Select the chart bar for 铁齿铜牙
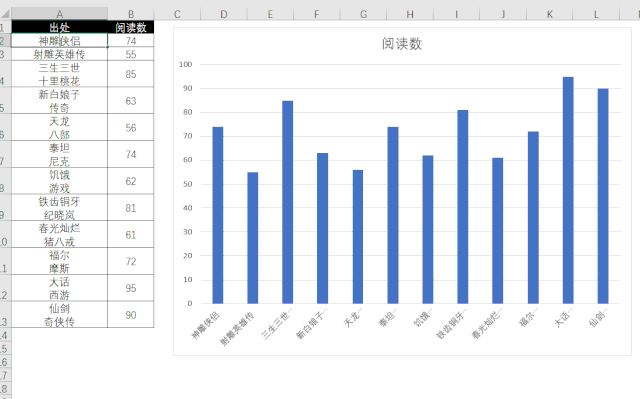This screenshot has width=640, height=399. click(x=463, y=207)
